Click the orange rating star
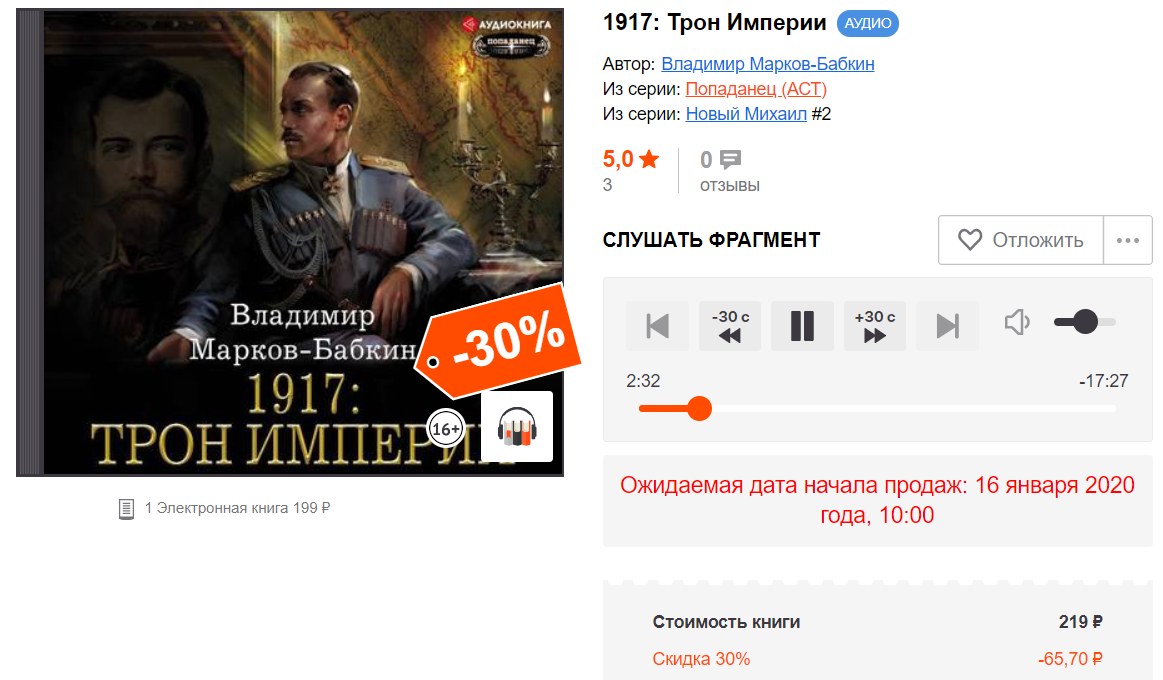This screenshot has height=680, width=1163. (649, 159)
